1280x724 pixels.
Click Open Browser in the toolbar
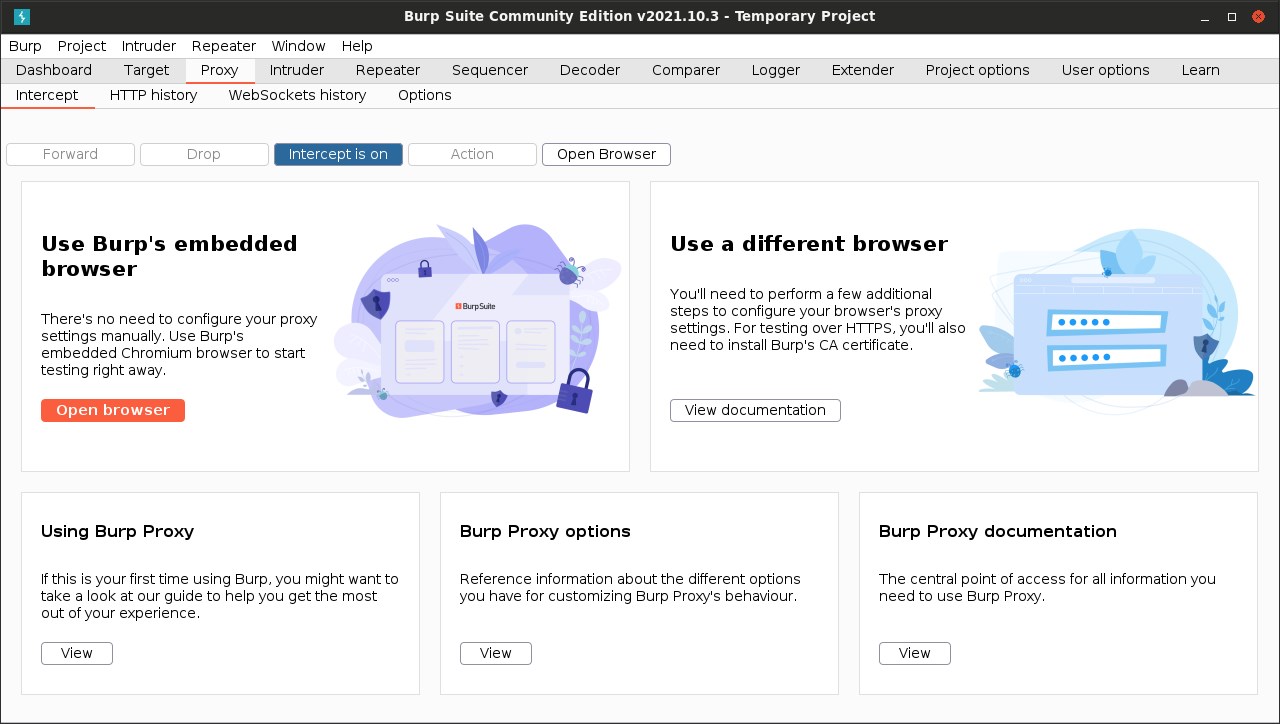point(606,154)
